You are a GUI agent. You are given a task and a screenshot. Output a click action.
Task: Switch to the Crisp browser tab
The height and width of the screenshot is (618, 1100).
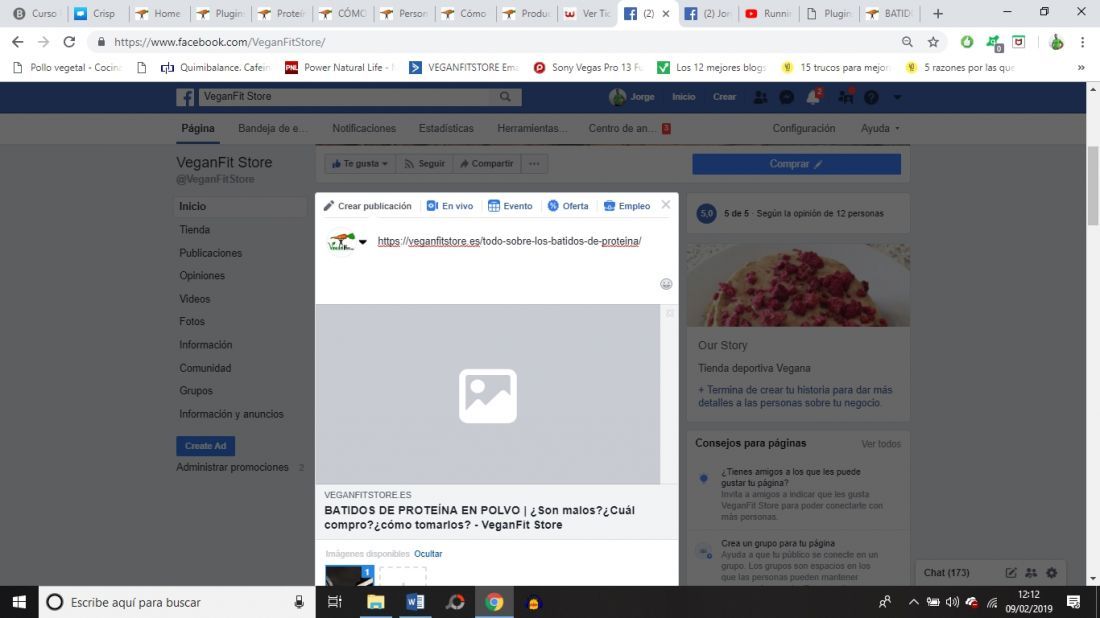point(96,13)
